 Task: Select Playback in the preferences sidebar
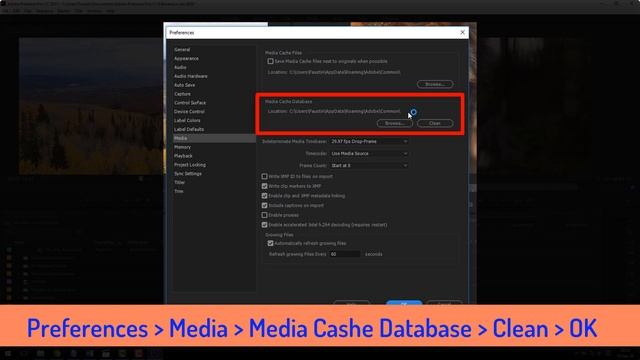point(183,156)
